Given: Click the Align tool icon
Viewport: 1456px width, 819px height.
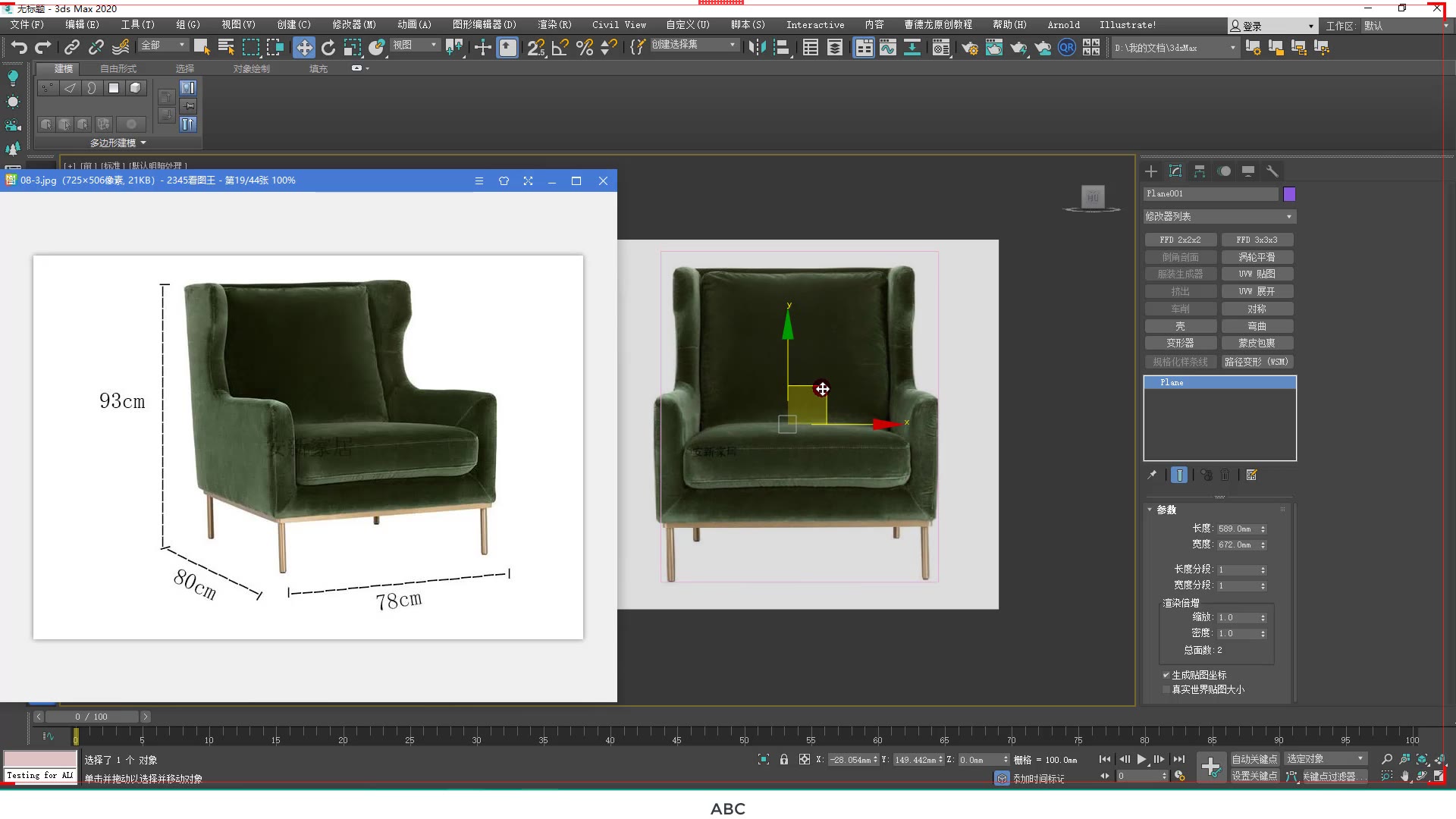Looking at the screenshot, I should (781, 48).
